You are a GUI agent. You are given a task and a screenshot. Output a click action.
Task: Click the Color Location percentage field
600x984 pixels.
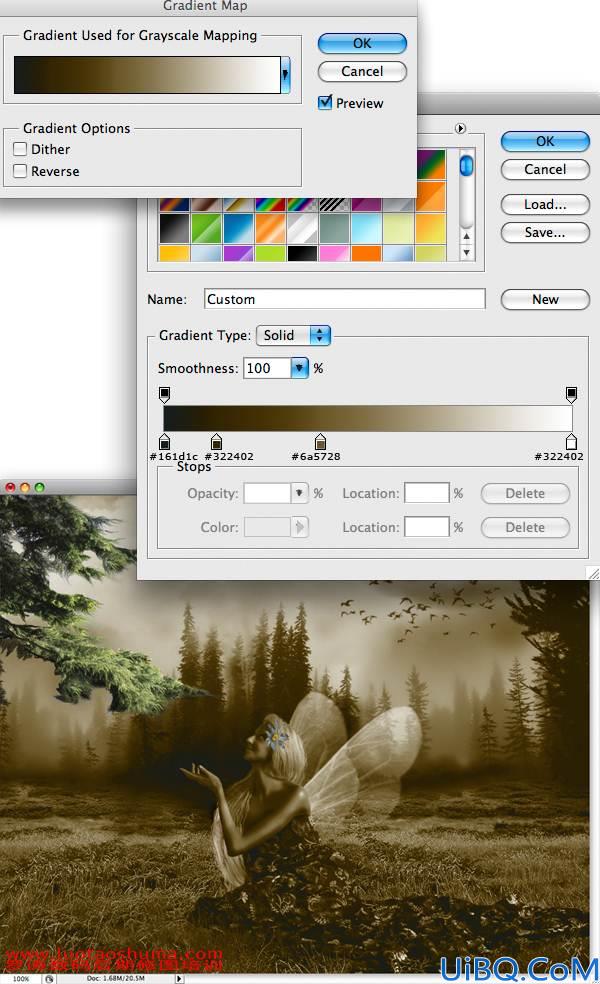(x=427, y=527)
